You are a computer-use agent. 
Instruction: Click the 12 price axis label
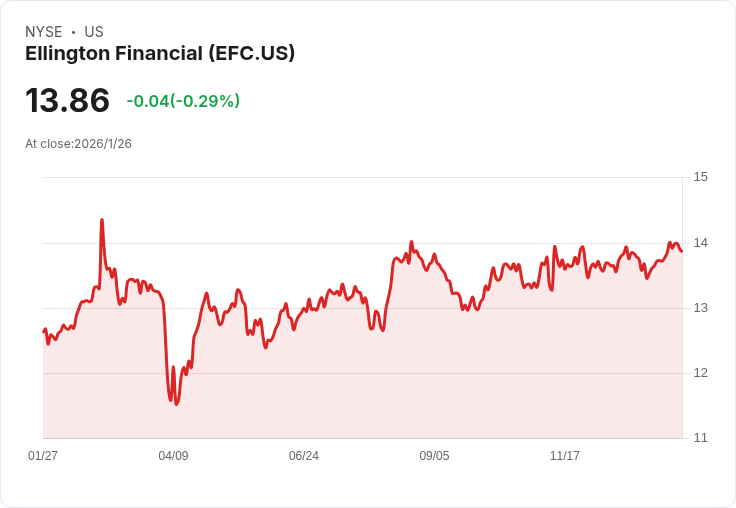(700, 373)
